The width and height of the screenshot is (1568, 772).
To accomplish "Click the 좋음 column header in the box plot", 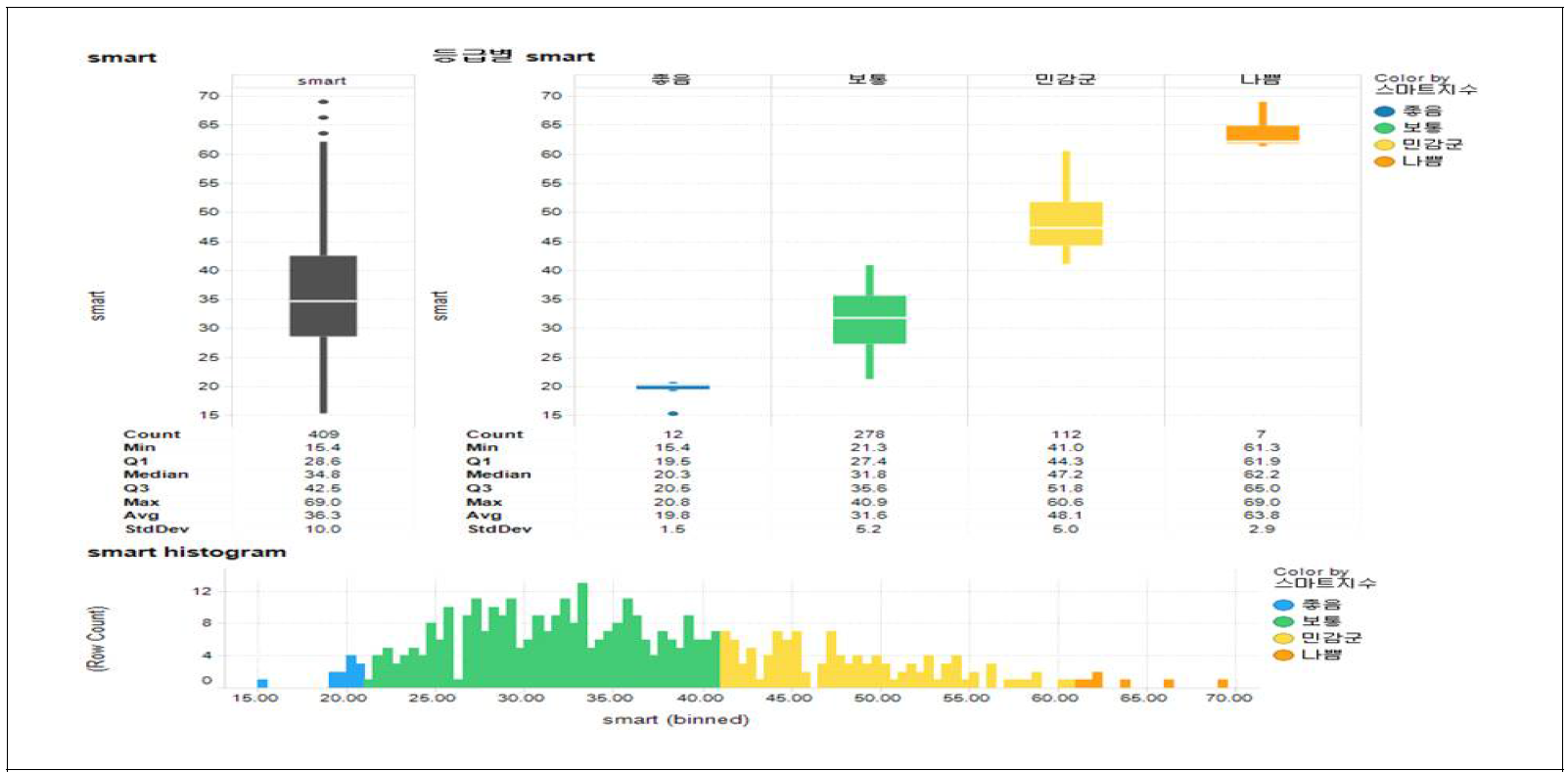I will [x=671, y=79].
